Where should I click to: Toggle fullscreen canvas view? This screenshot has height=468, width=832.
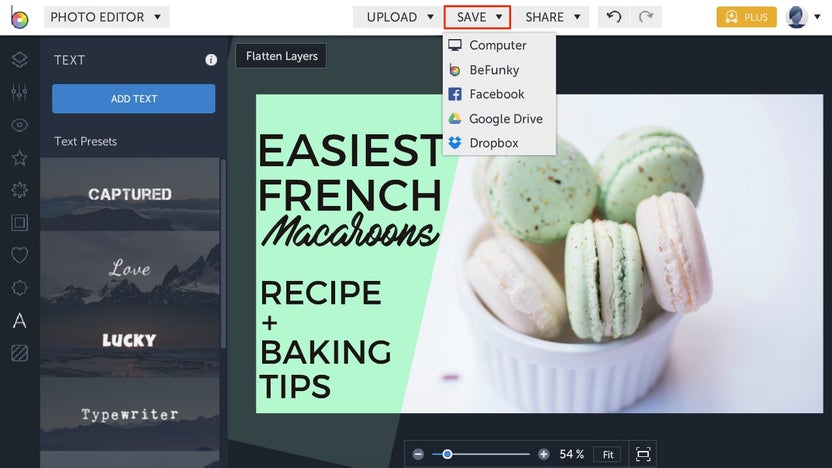coord(643,454)
